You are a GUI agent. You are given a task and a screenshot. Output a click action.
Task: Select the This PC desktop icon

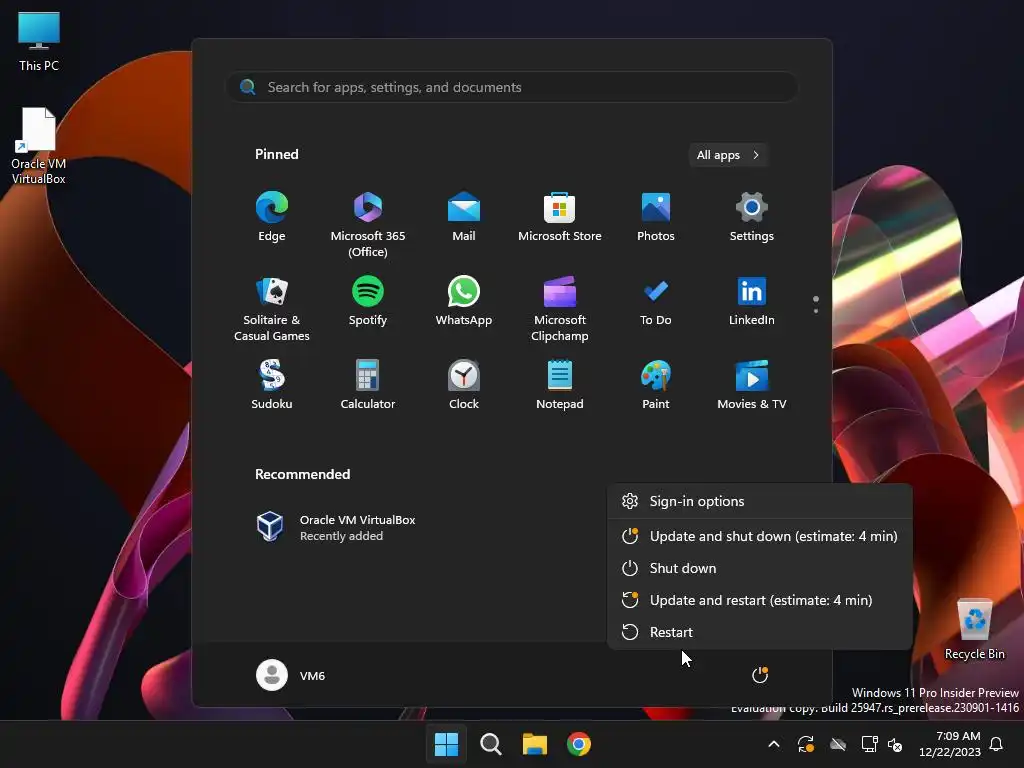[39, 41]
